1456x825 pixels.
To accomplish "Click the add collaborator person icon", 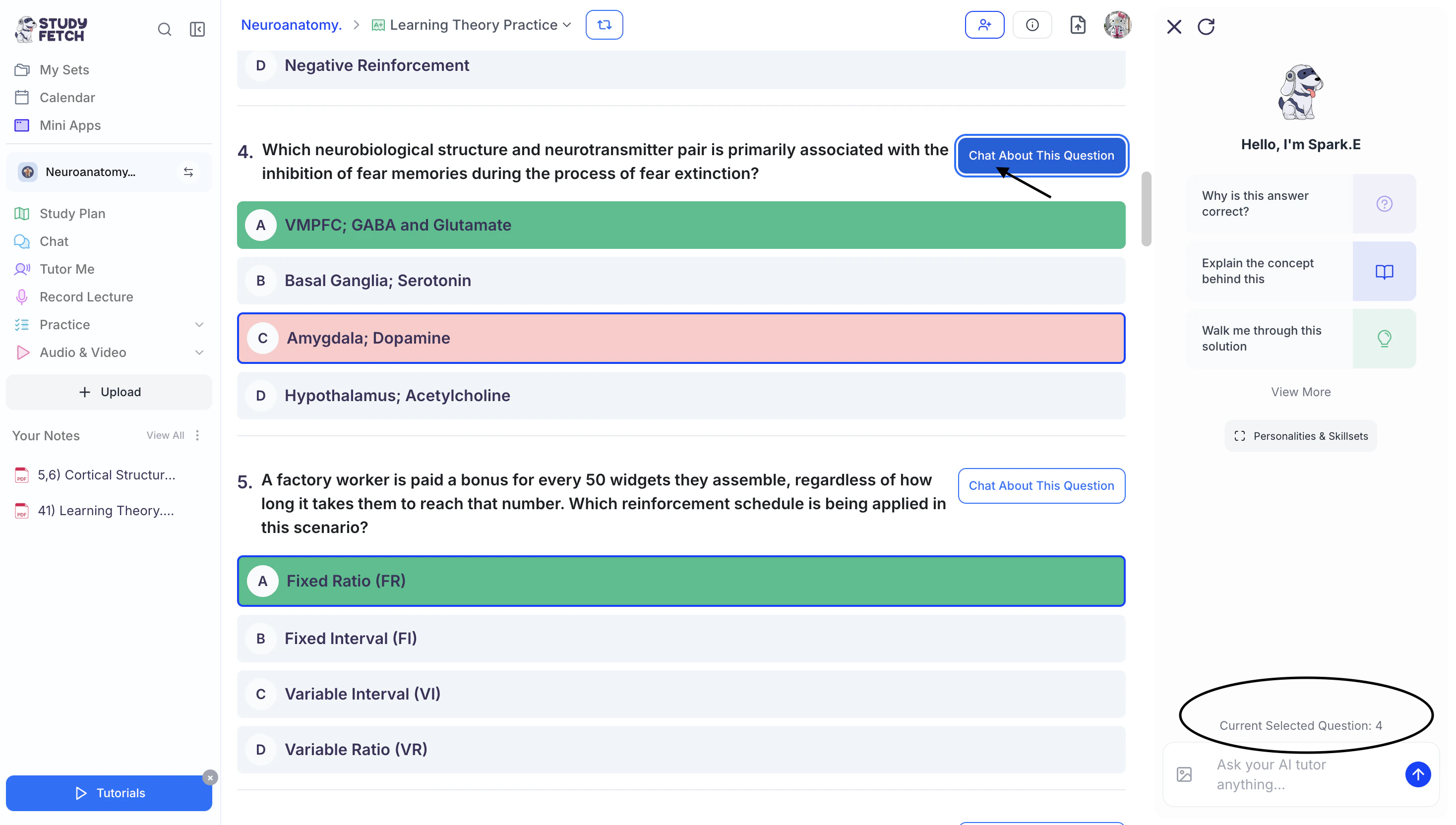I will click(x=984, y=25).
